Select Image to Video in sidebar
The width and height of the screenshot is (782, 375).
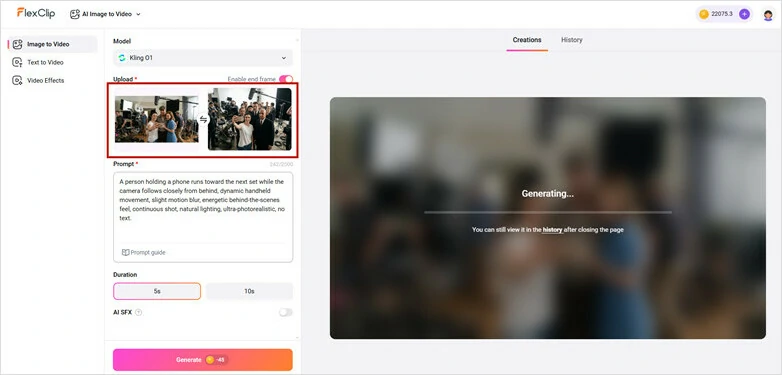[x=53, y=44]
